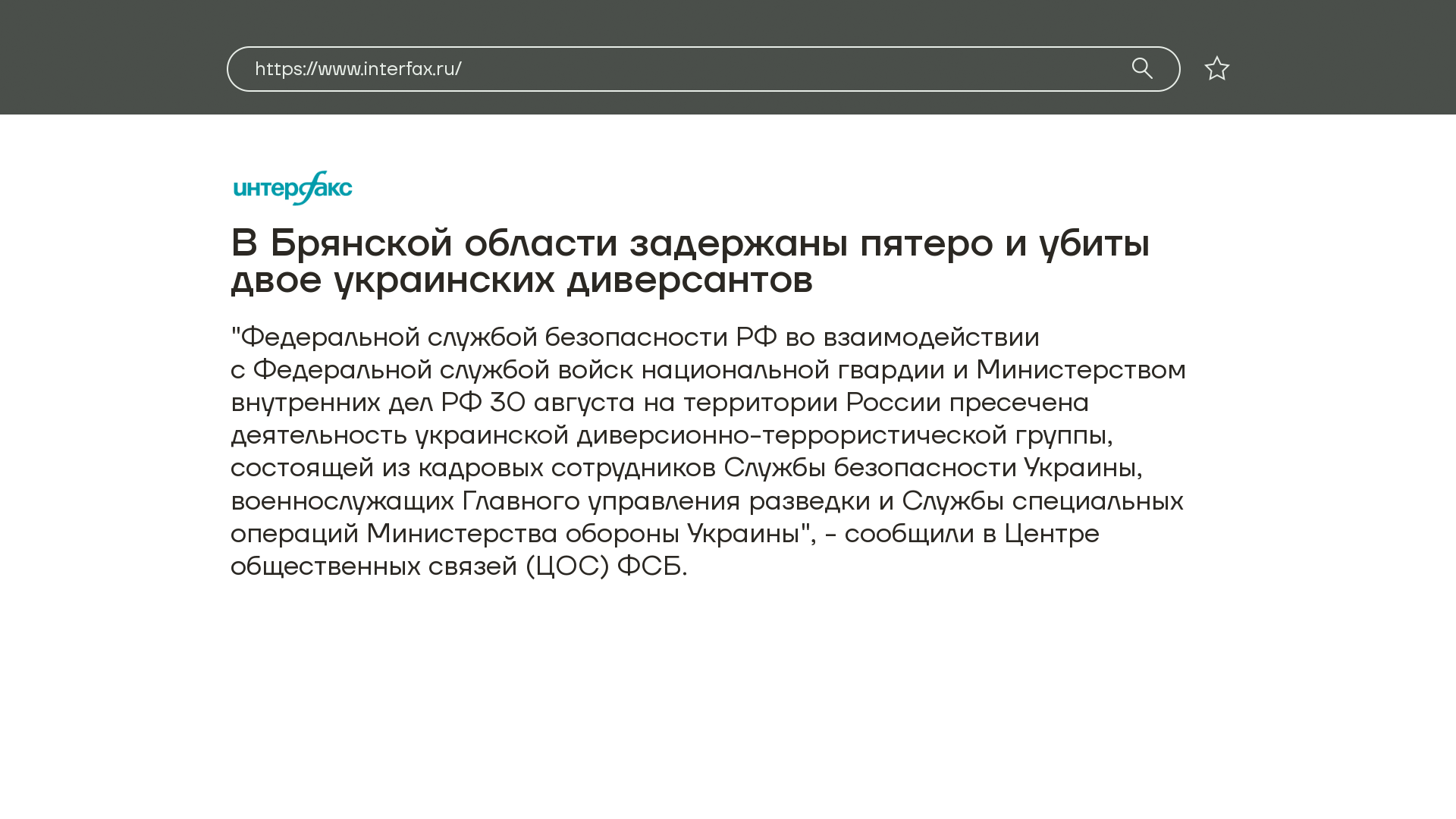Click headline's second line «двое украинских диверсантов»
This screenshot has height=819, width=1456.
point(522,280)
